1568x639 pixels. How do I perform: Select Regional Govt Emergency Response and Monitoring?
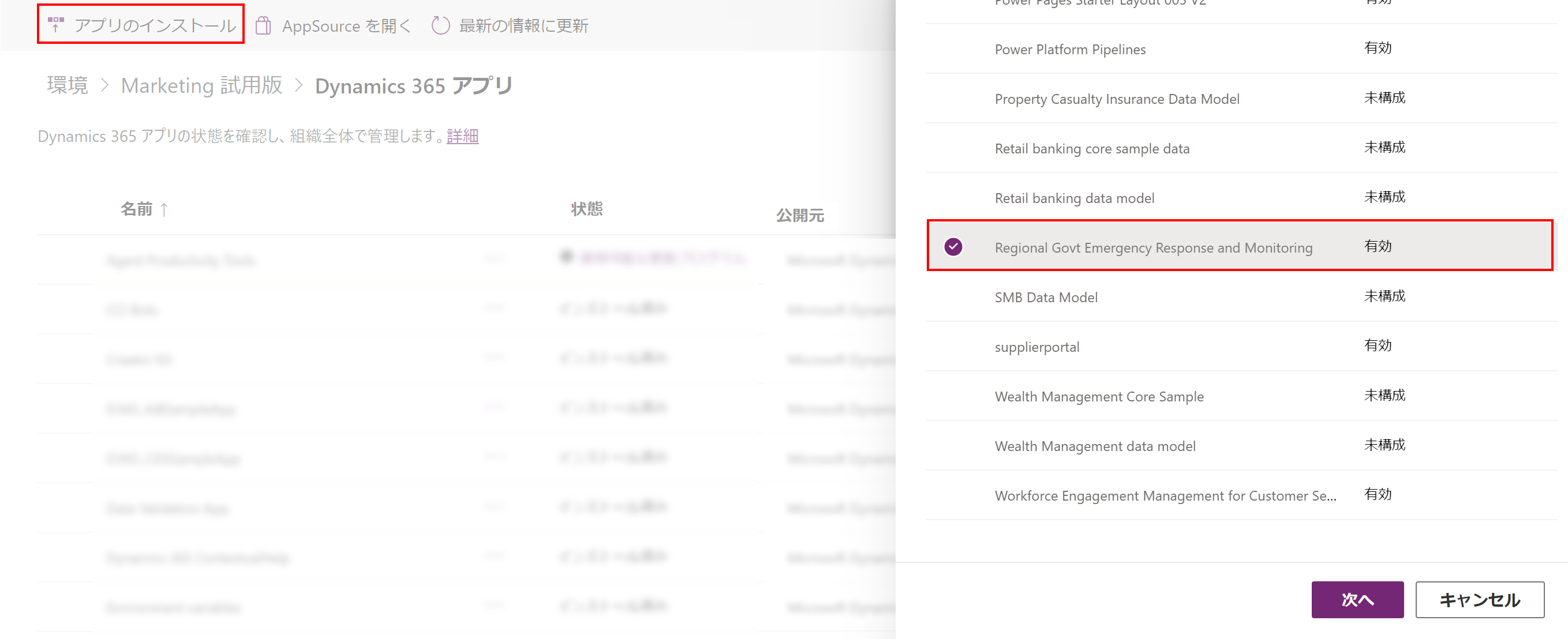[1241, 246]
